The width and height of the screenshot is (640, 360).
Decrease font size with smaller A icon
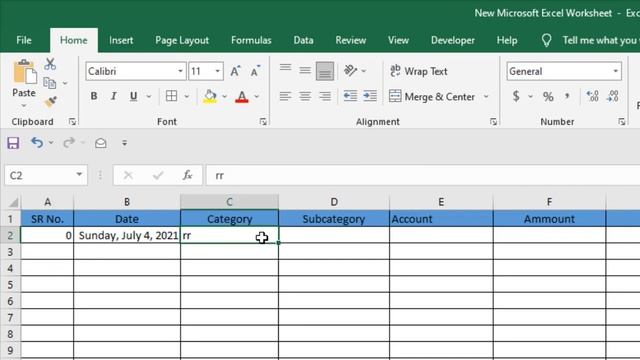pos(256,71)
